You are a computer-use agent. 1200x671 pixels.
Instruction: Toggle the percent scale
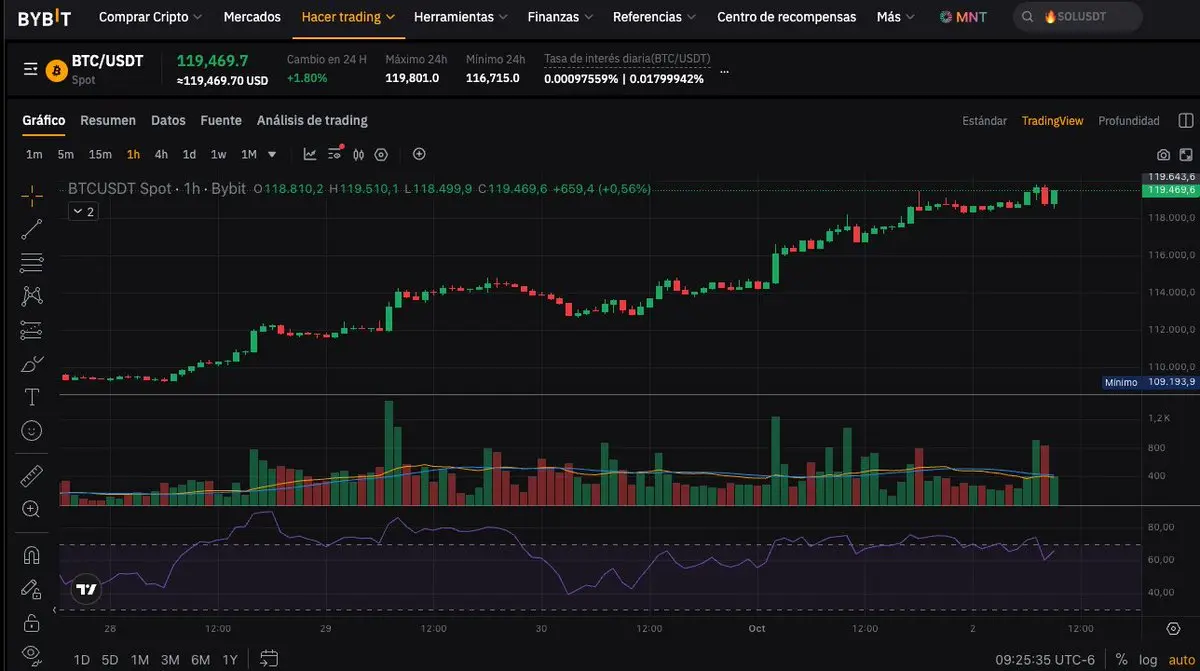coord(1121,659)
